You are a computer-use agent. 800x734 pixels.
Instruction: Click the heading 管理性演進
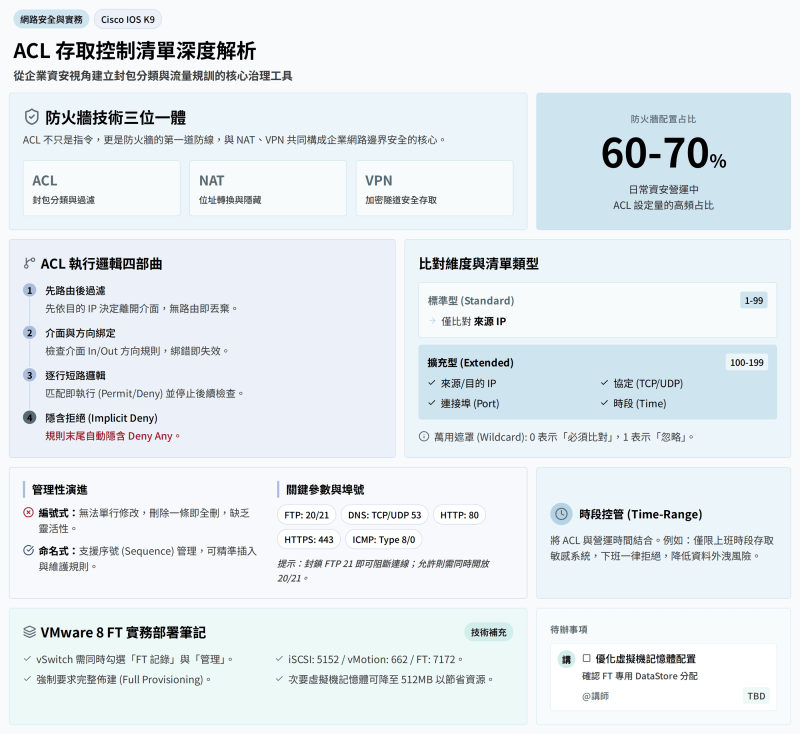click(x=60, y=490)
